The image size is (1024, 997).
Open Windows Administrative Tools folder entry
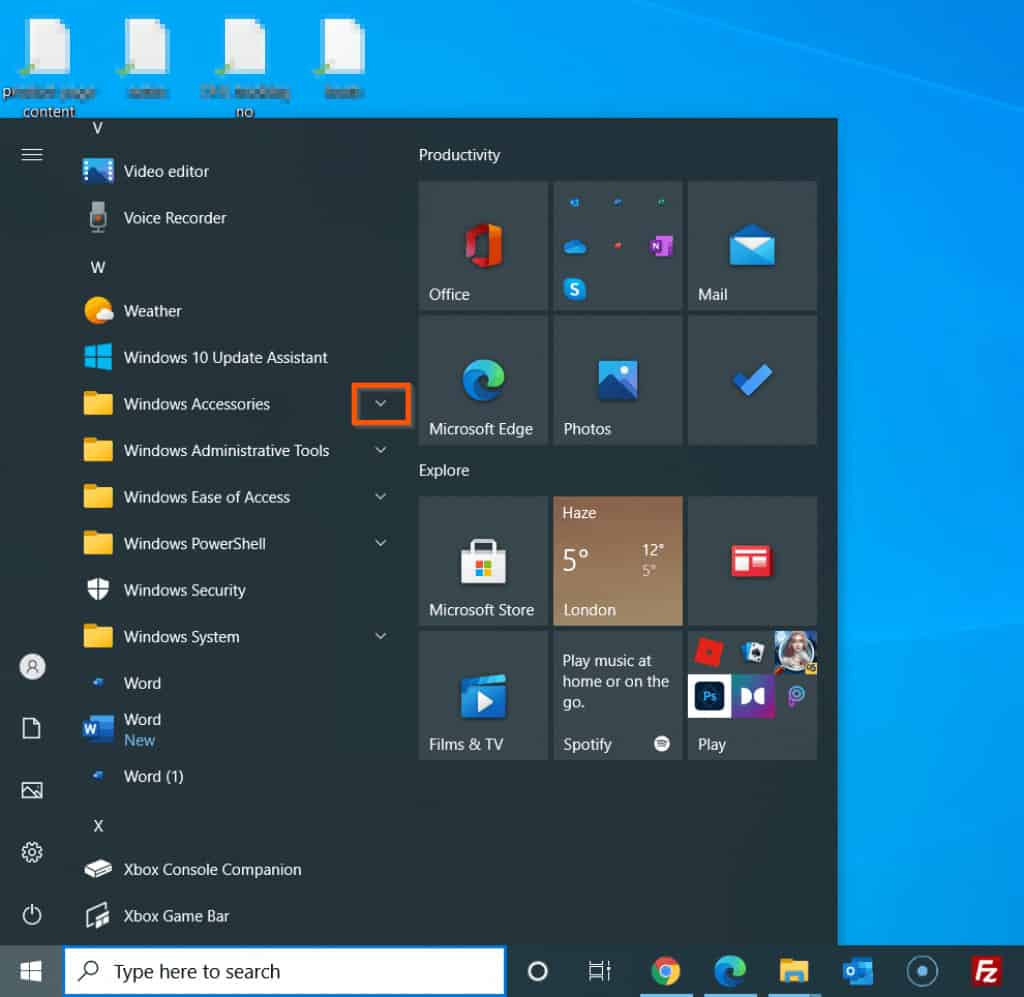tap(235, 450)
